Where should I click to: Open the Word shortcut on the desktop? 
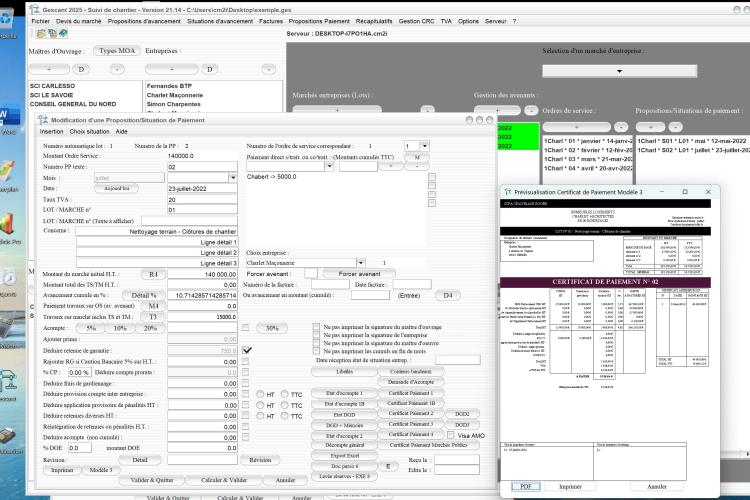(x=9, y=117)
